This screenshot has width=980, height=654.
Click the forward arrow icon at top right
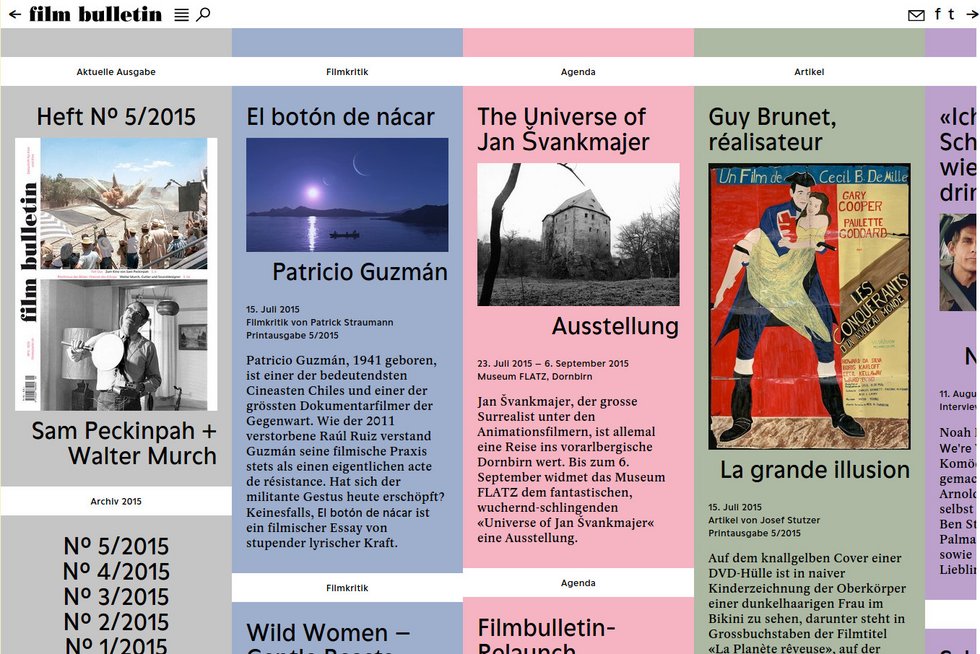point(972,14)
